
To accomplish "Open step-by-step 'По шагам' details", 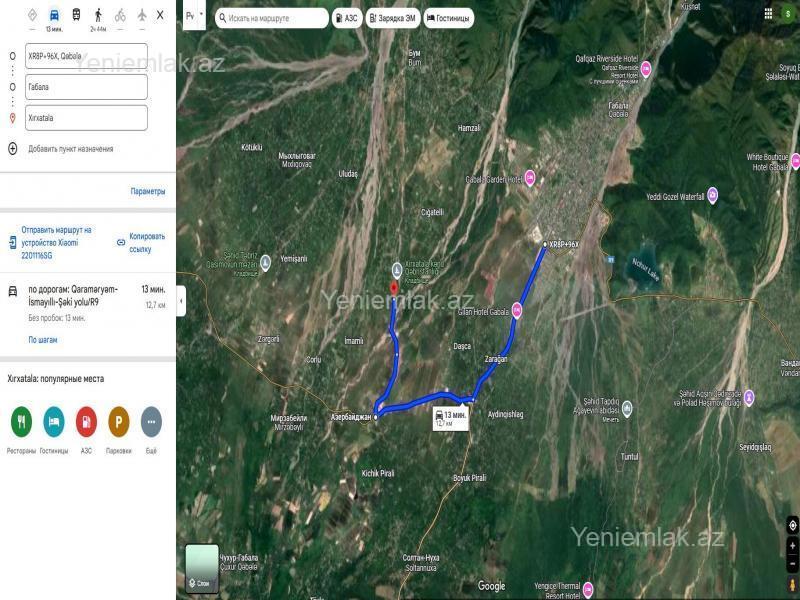I will 43,340.
